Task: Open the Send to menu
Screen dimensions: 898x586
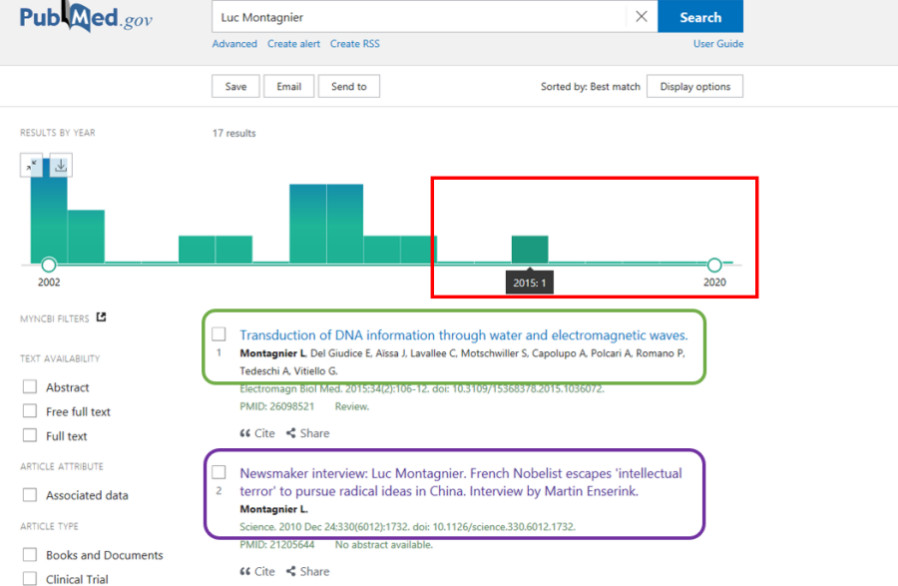Action: tap(348, 87)
